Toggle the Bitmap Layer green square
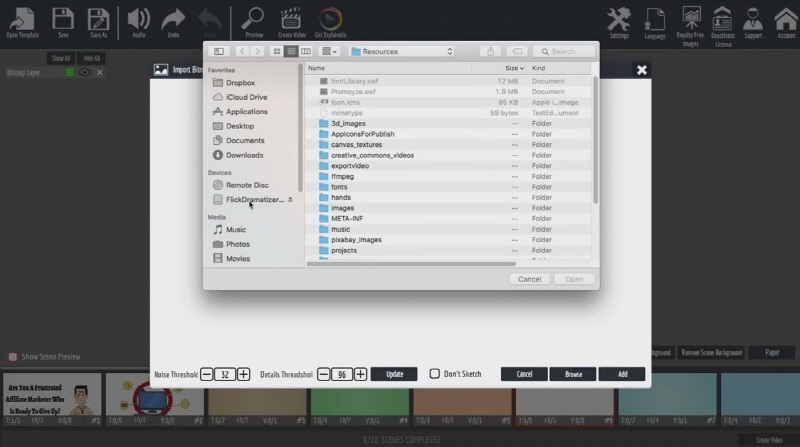The width and height of the screenshot is (800, 447). [70, 72]
